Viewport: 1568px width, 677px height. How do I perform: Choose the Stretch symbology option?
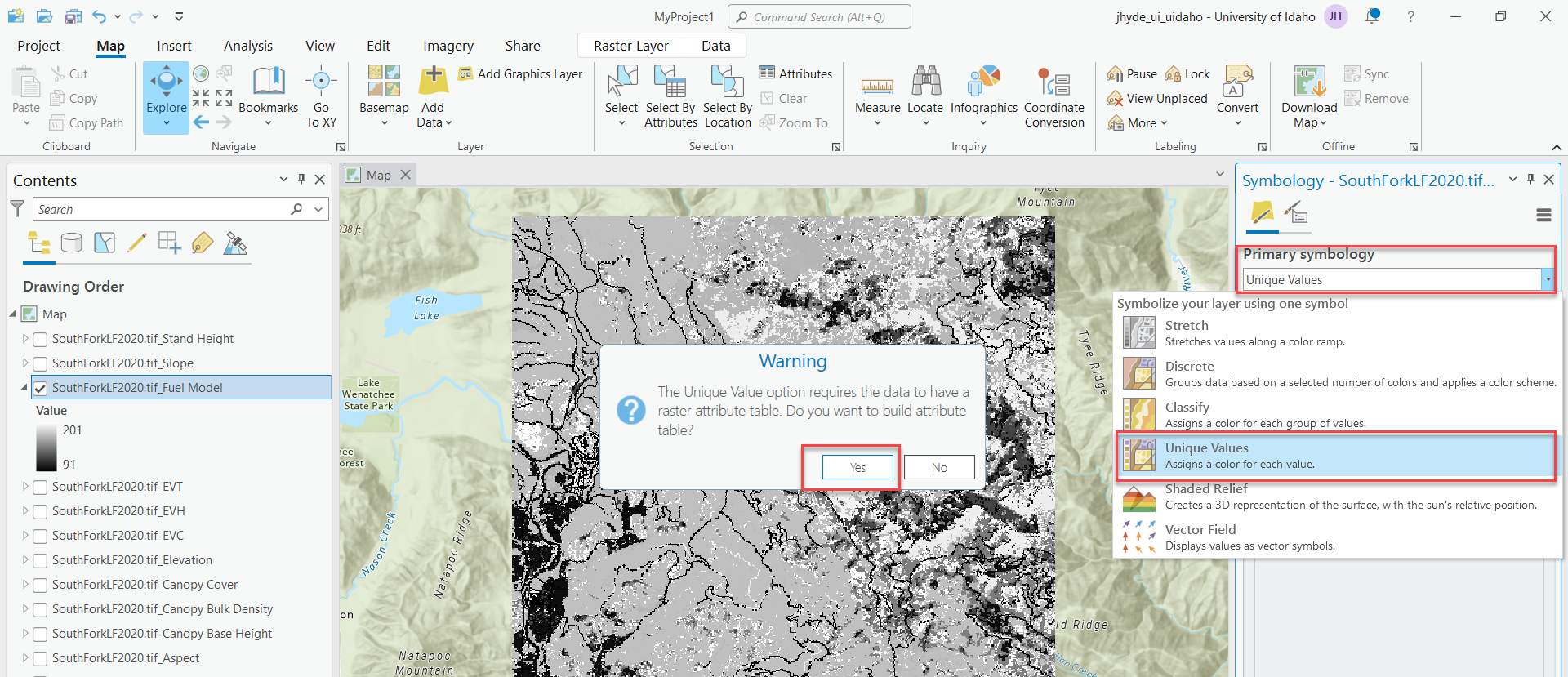(x=1336, y=333)
